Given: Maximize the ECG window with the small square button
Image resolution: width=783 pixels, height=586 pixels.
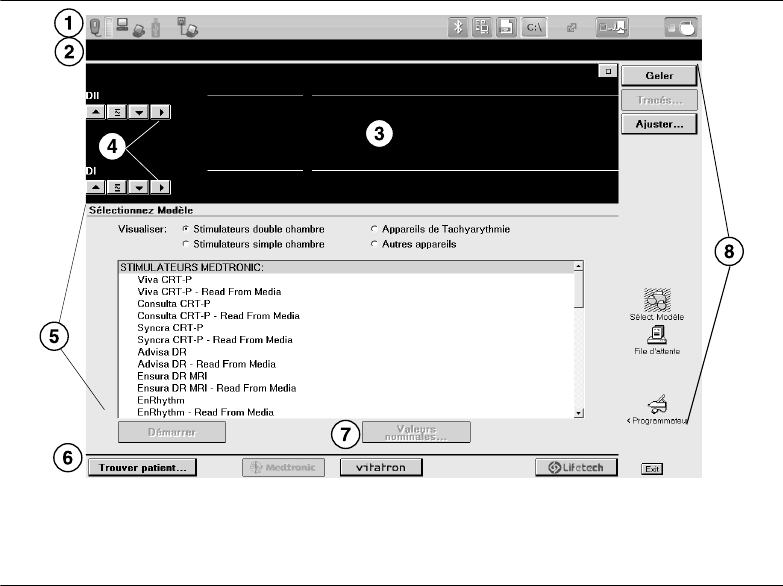Looking at the screenshot, I should [608, 71].
